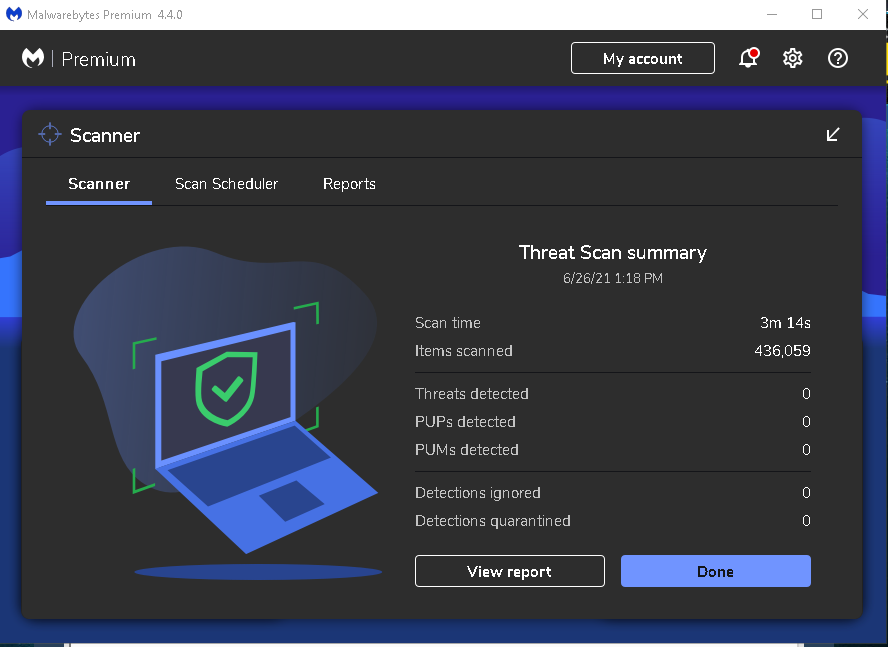Open the notifications bell icon
This screenshot has height=647, width=888.
[749, 58]
